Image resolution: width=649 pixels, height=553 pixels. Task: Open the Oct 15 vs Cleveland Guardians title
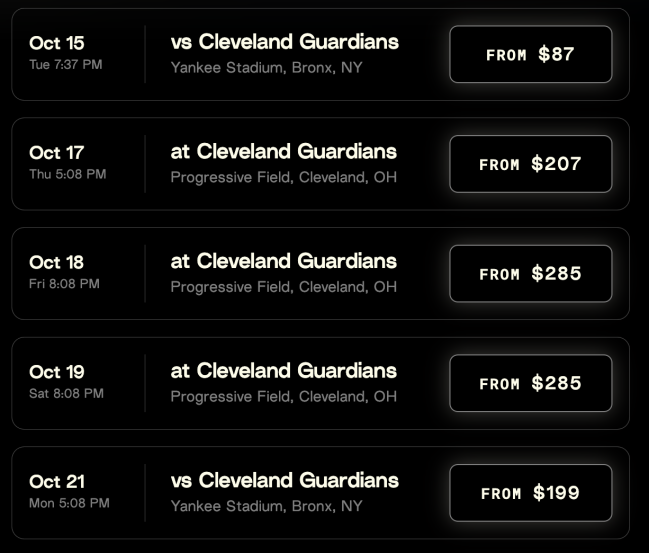click(x=284, y=42)
